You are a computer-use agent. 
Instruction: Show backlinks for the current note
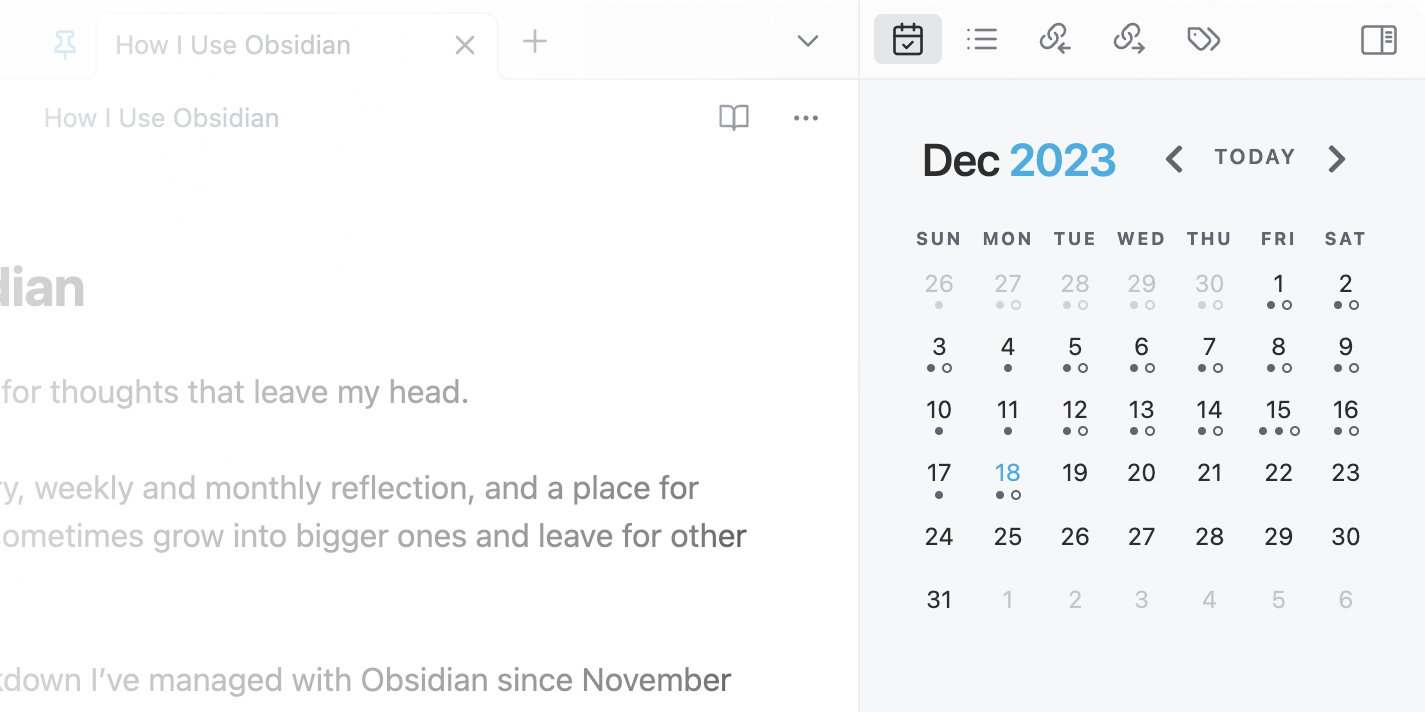tap(1054, 39)
